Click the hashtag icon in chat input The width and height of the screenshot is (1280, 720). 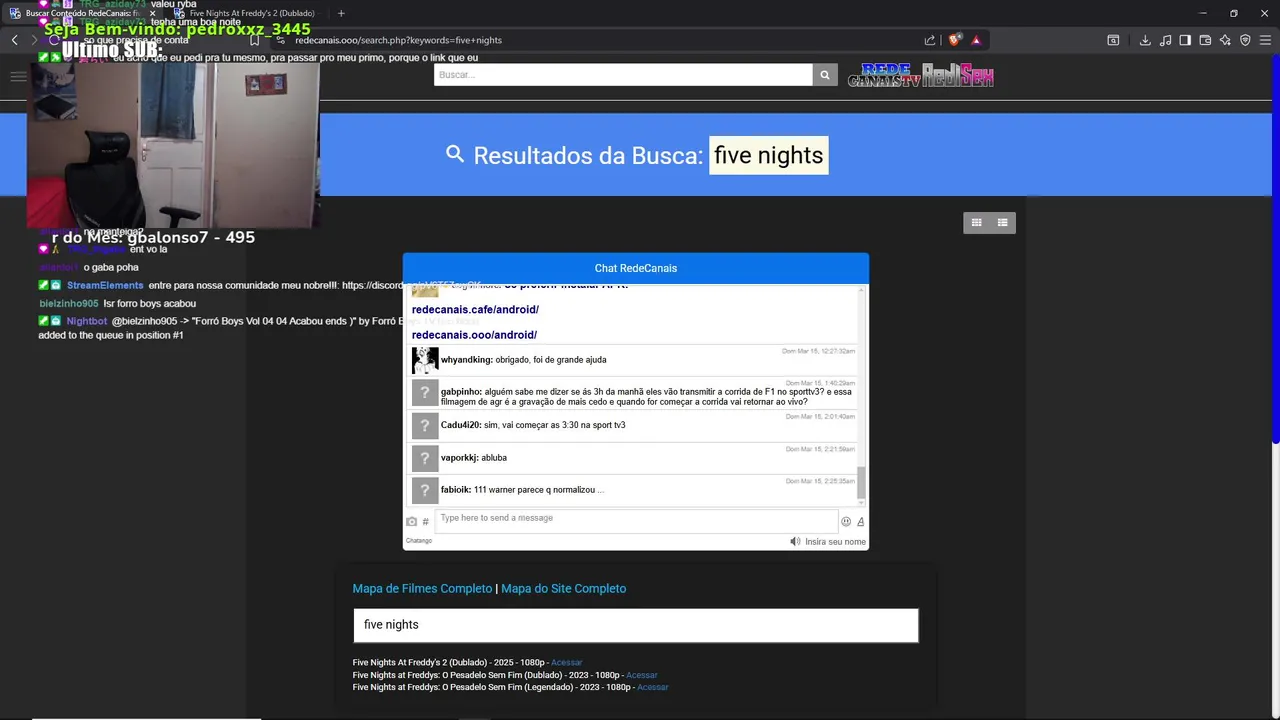click(425, 522)
